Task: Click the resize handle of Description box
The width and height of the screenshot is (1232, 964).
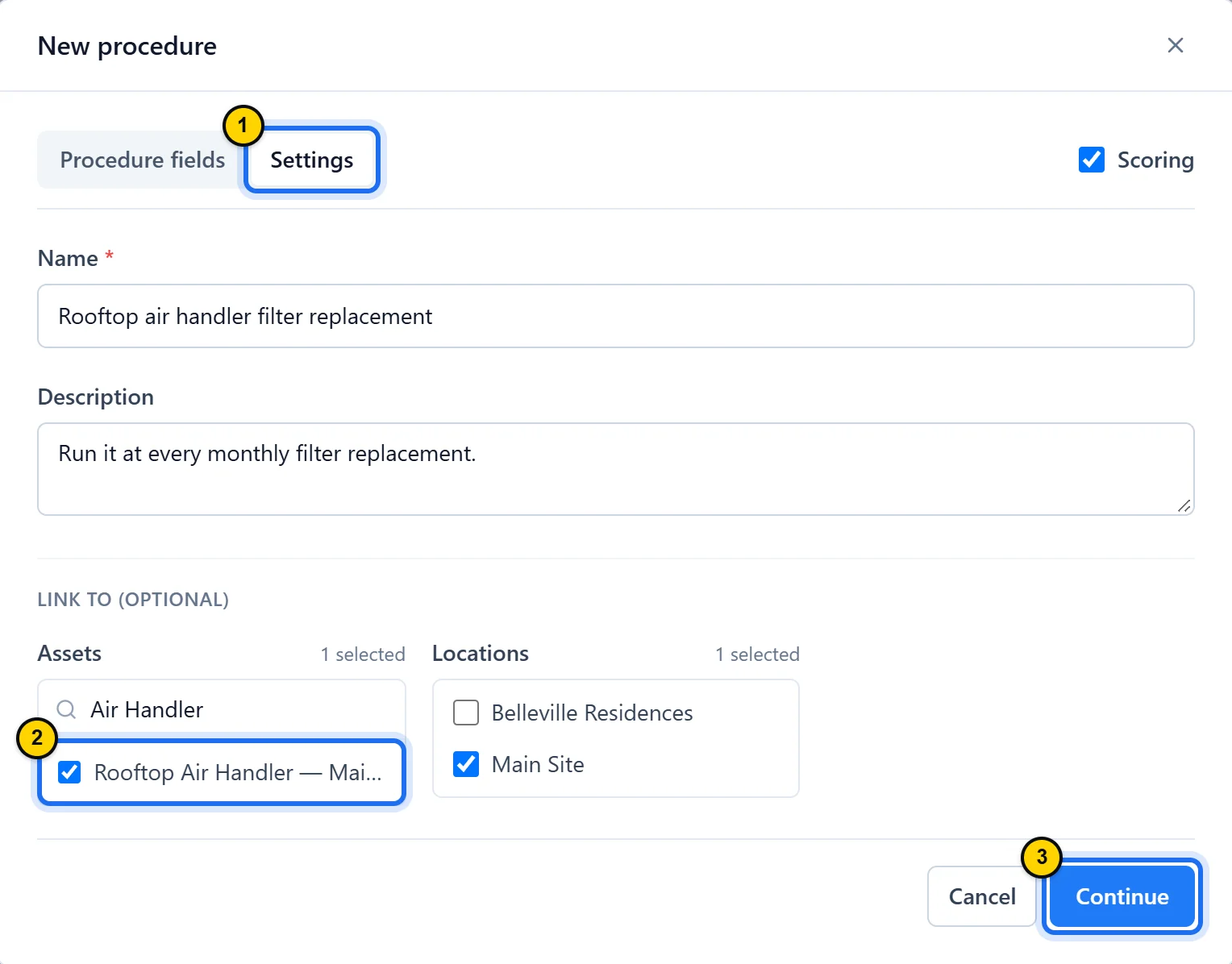Action: click(x=1184, y=505)
